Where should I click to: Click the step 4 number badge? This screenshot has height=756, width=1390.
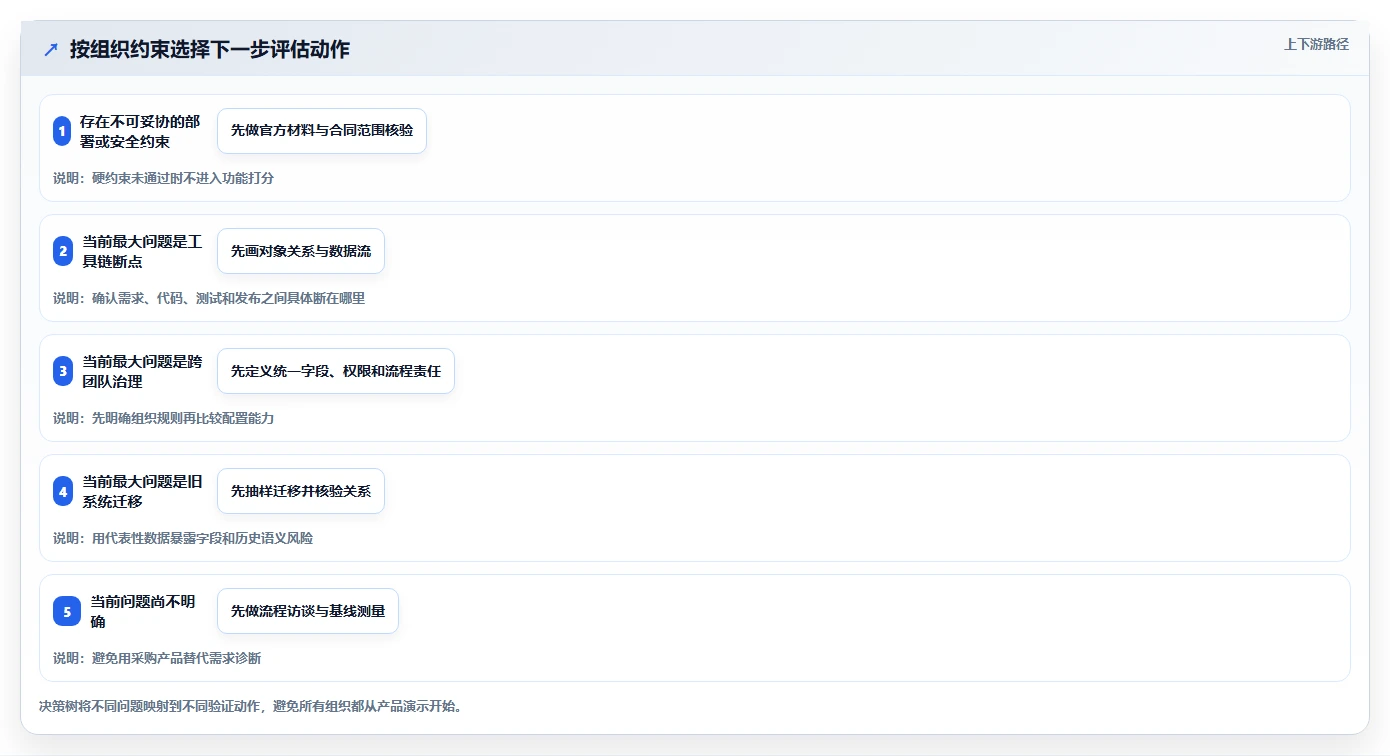click(63, 491)
